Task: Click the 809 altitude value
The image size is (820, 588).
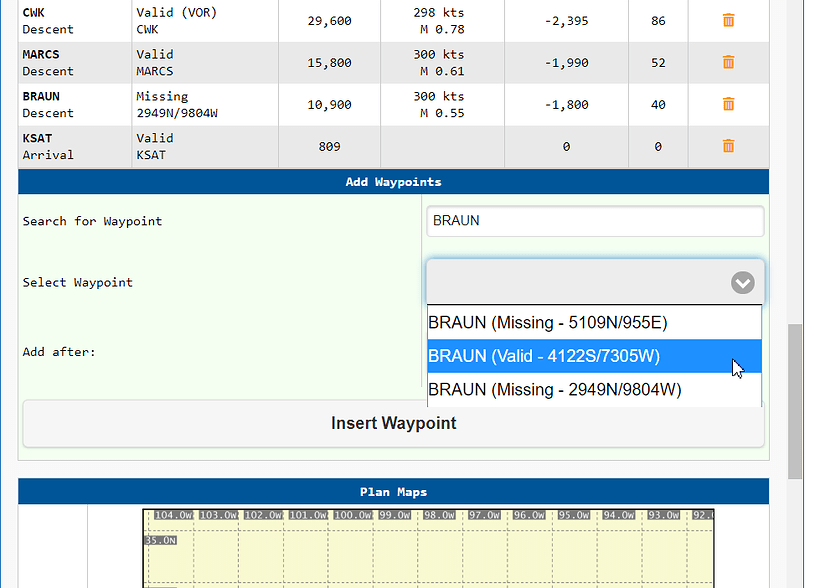Action: coord(329,146)
